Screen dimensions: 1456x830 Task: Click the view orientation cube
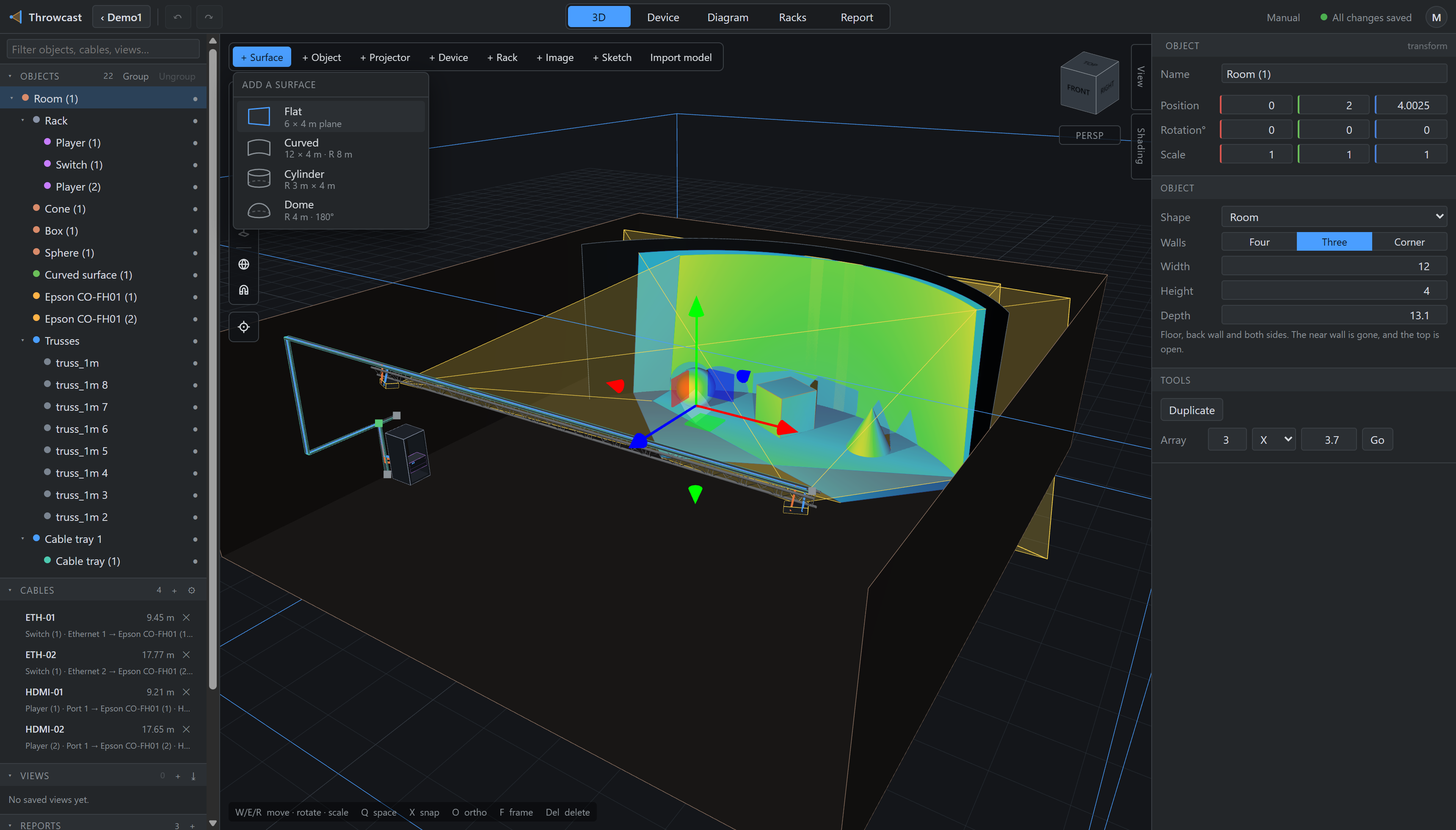pos(1089,83)
